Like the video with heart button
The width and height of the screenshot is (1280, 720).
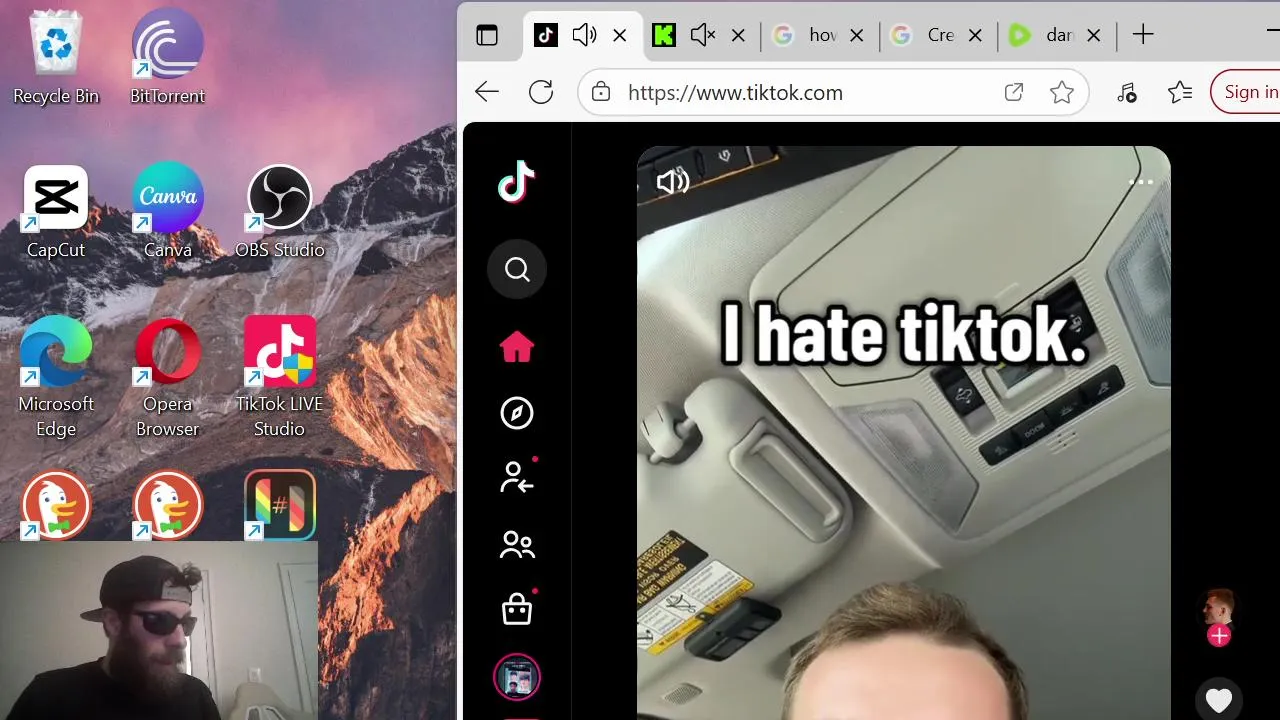(x=1218, y=700)
